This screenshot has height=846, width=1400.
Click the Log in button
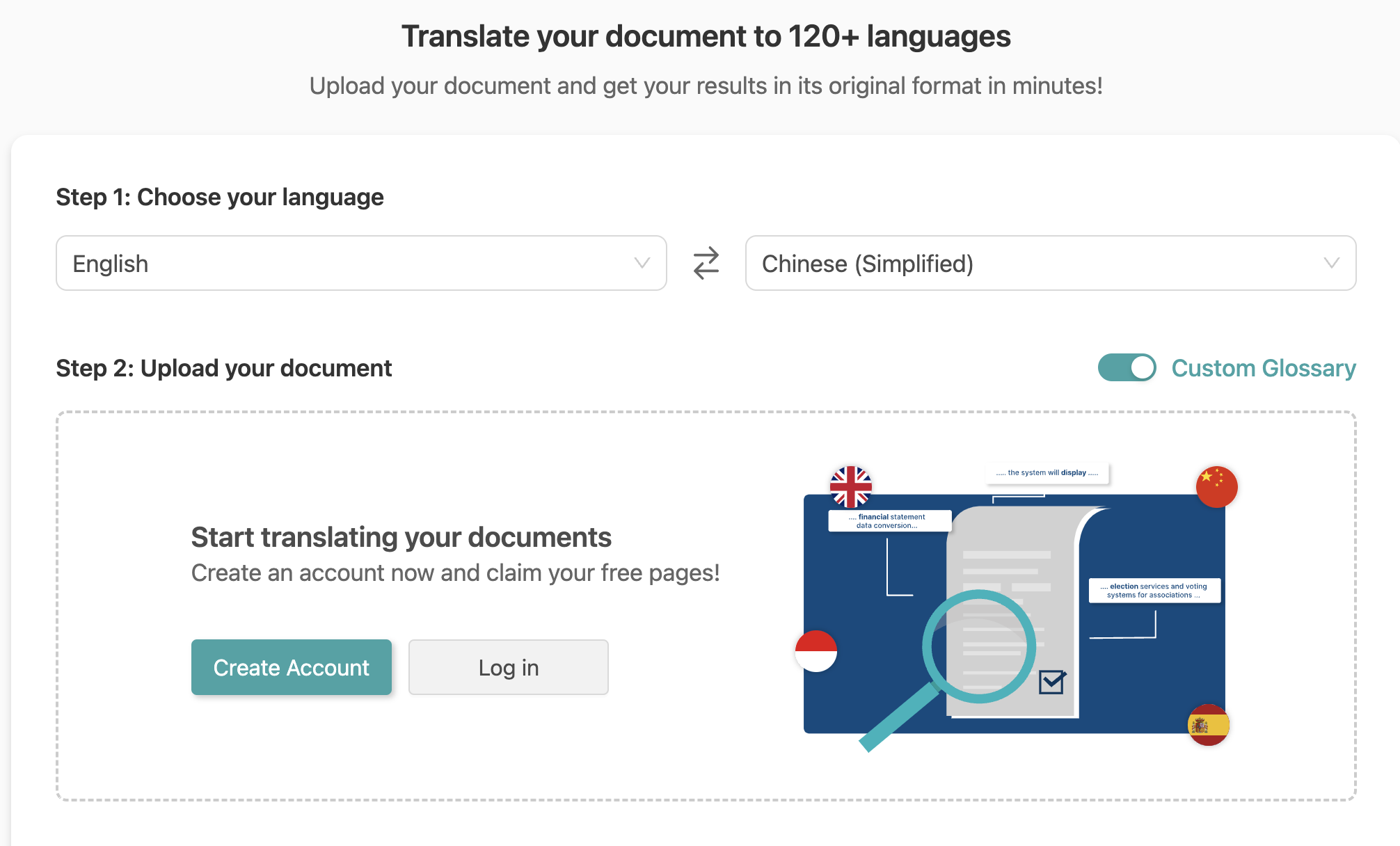508,667
